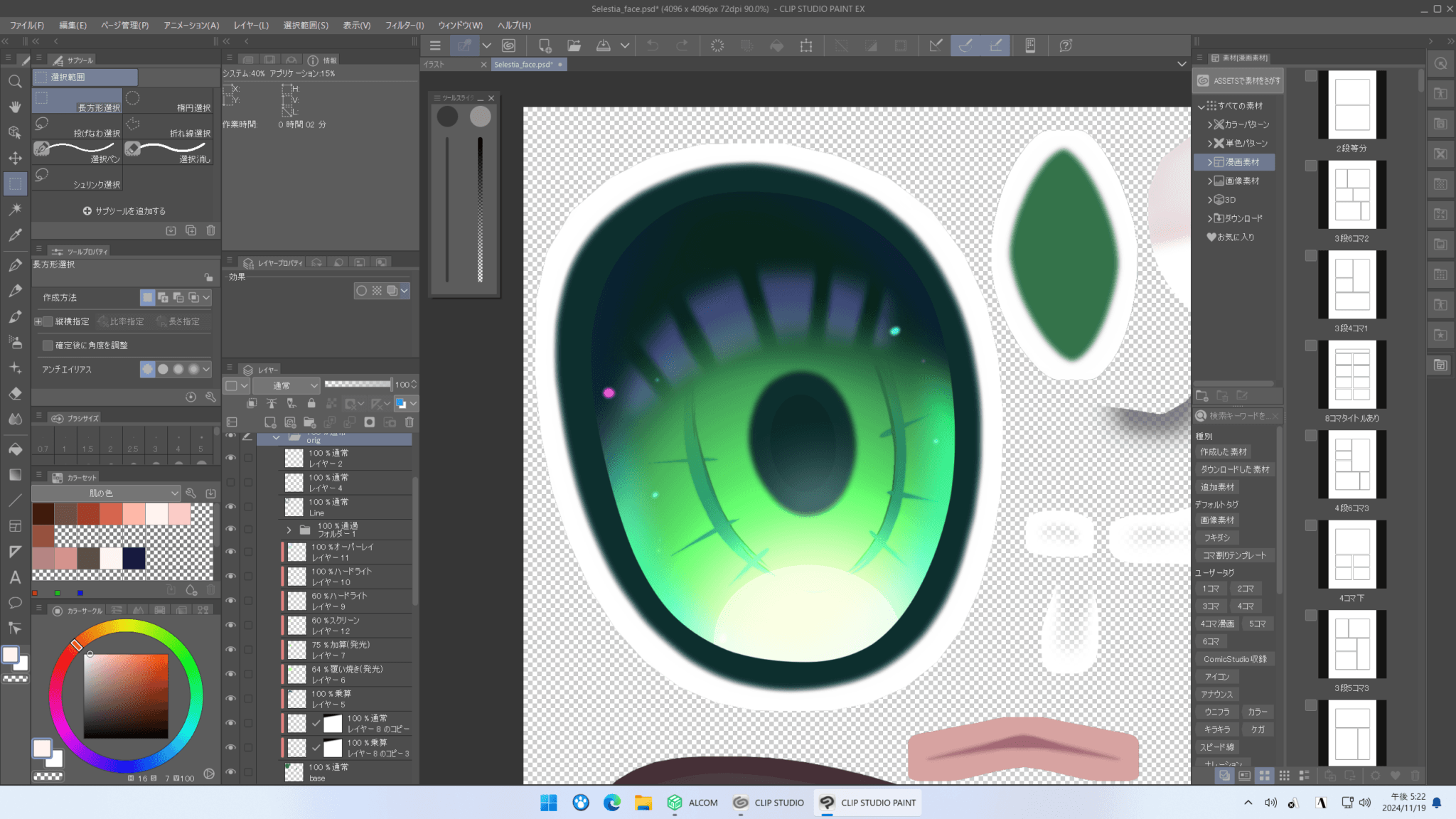Select the Text tool

[x=15, y=577]
